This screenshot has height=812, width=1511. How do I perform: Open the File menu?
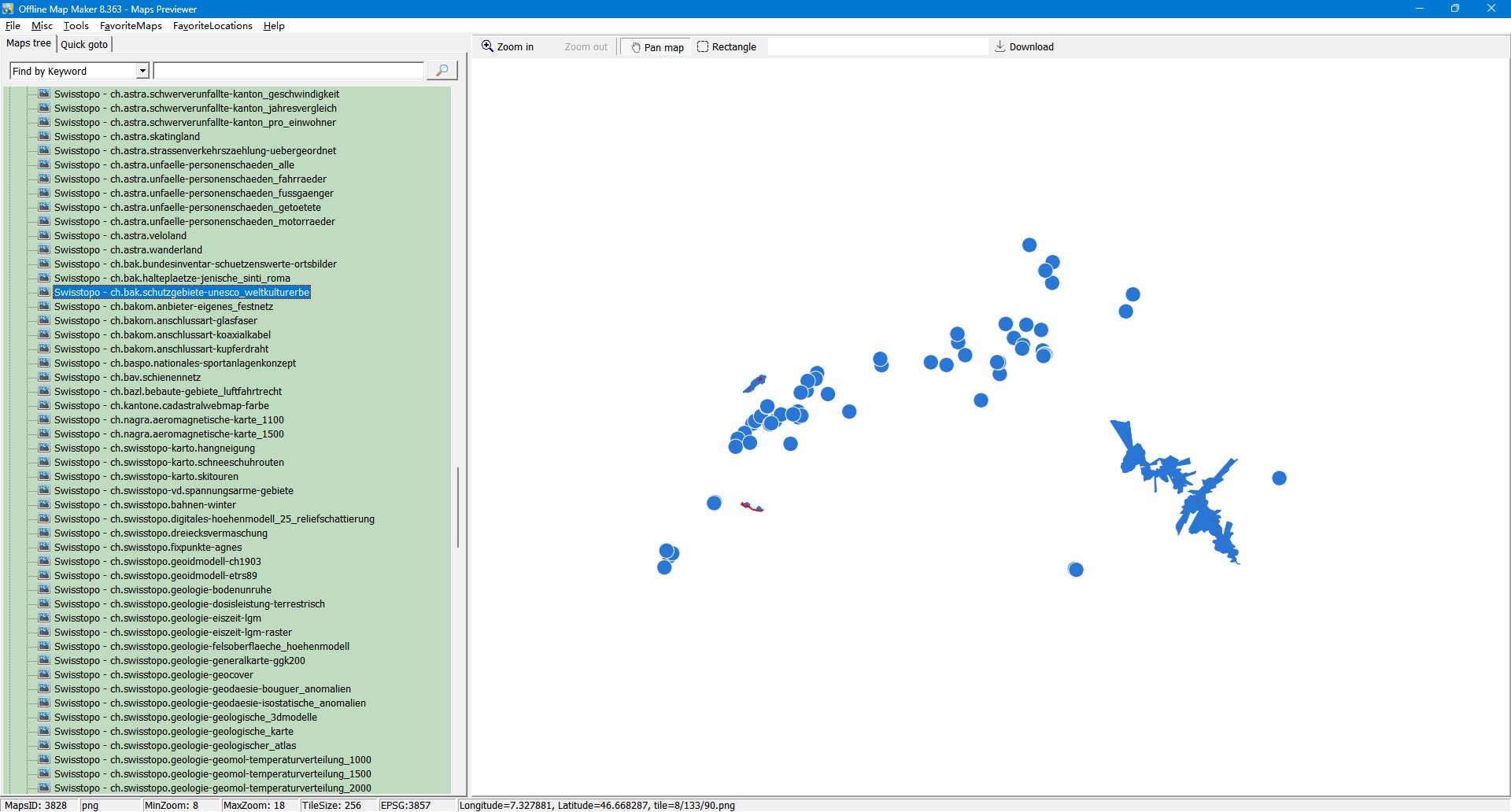point(13,26)
